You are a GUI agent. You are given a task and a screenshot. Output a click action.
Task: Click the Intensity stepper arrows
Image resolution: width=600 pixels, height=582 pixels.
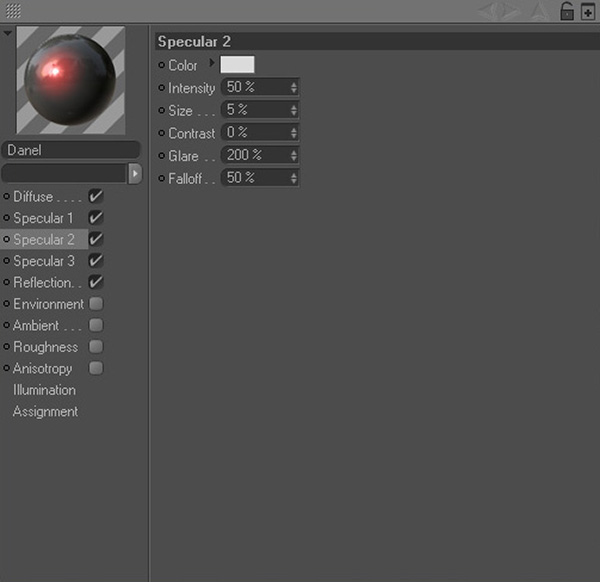293,88
